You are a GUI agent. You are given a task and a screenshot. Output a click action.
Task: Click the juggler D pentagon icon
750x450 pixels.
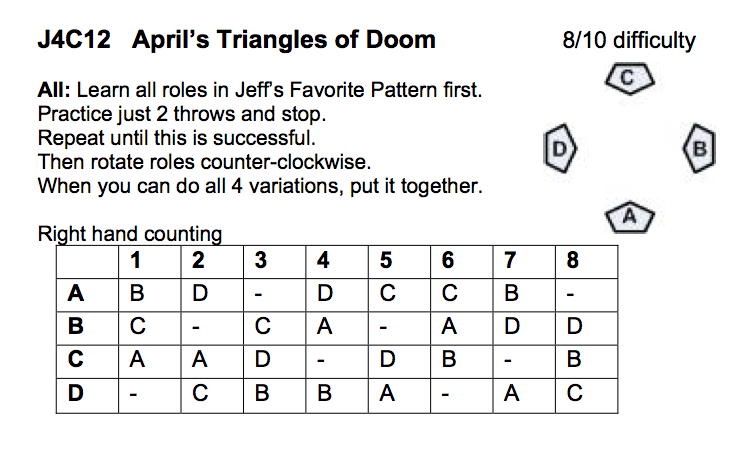point(560,149)
